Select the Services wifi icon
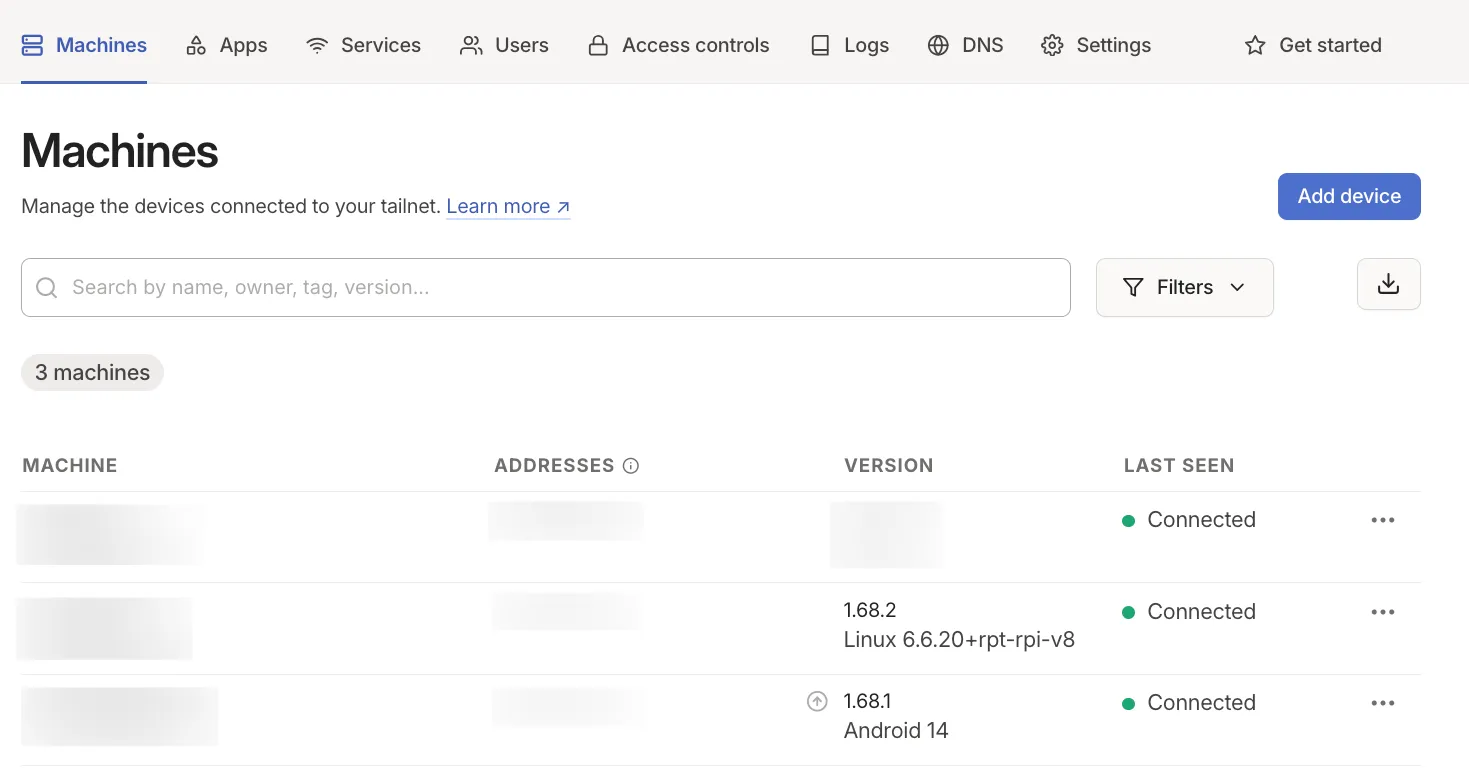This screenshot has width=1469, height=774. [x=315, y=44]
